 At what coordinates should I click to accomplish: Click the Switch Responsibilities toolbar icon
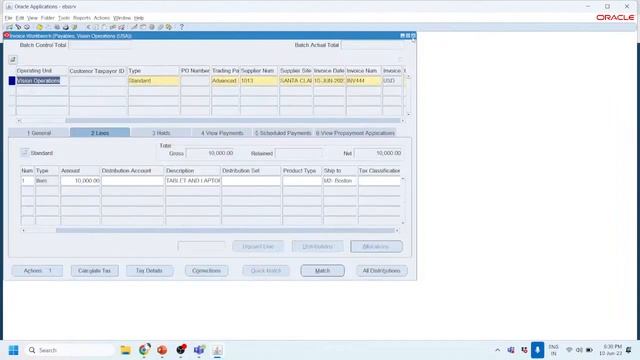click(x=57, y=27)
